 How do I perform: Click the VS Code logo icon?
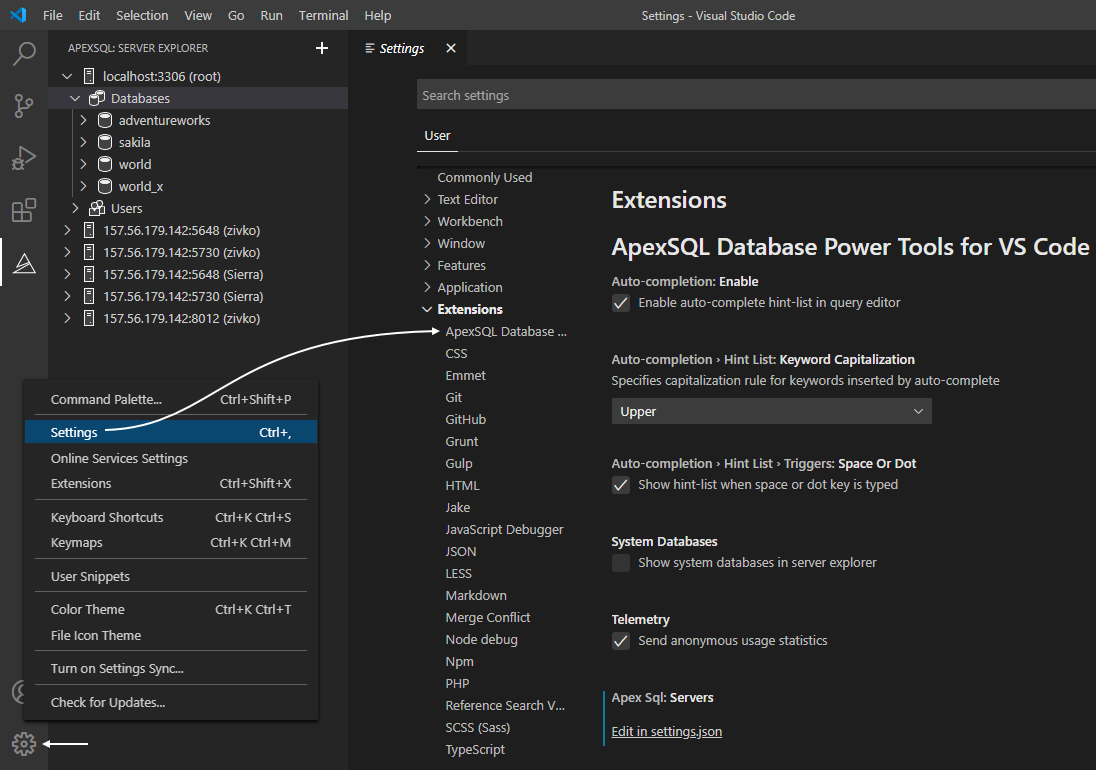coord(18,15)
